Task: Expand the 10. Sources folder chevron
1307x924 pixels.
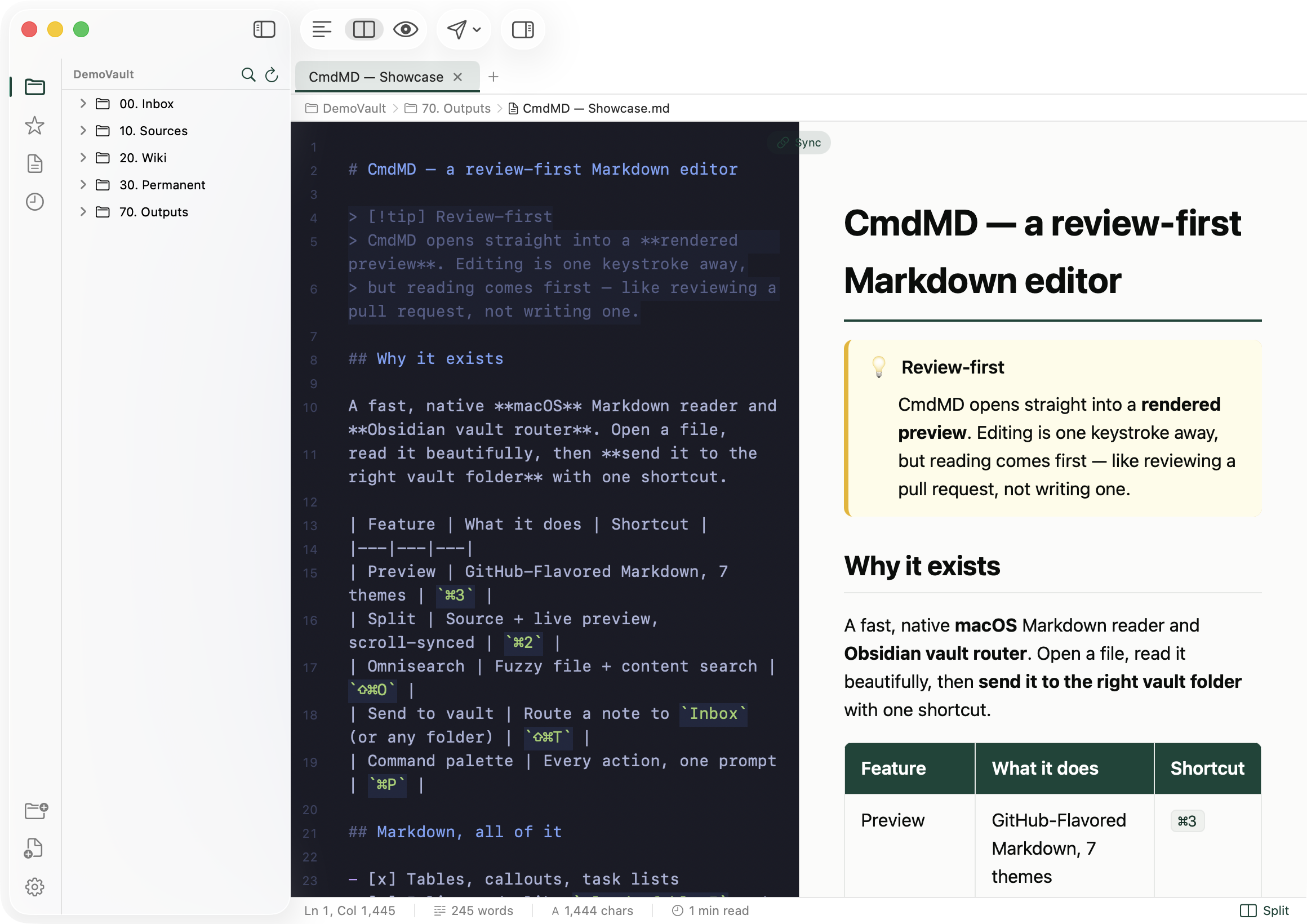Action: 83,130
